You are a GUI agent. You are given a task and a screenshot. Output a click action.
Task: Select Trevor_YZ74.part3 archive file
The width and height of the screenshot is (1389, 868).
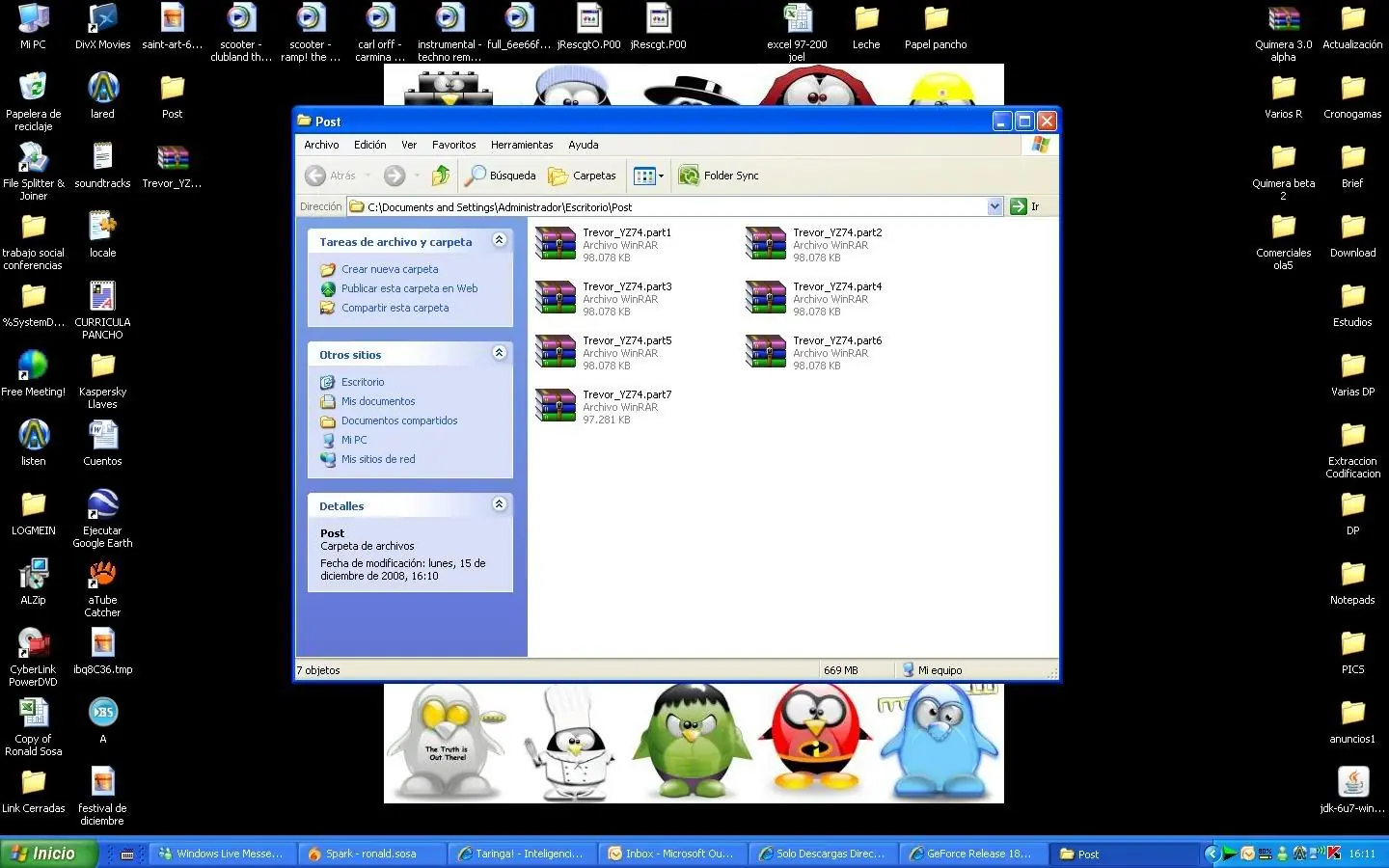[604, 299]
